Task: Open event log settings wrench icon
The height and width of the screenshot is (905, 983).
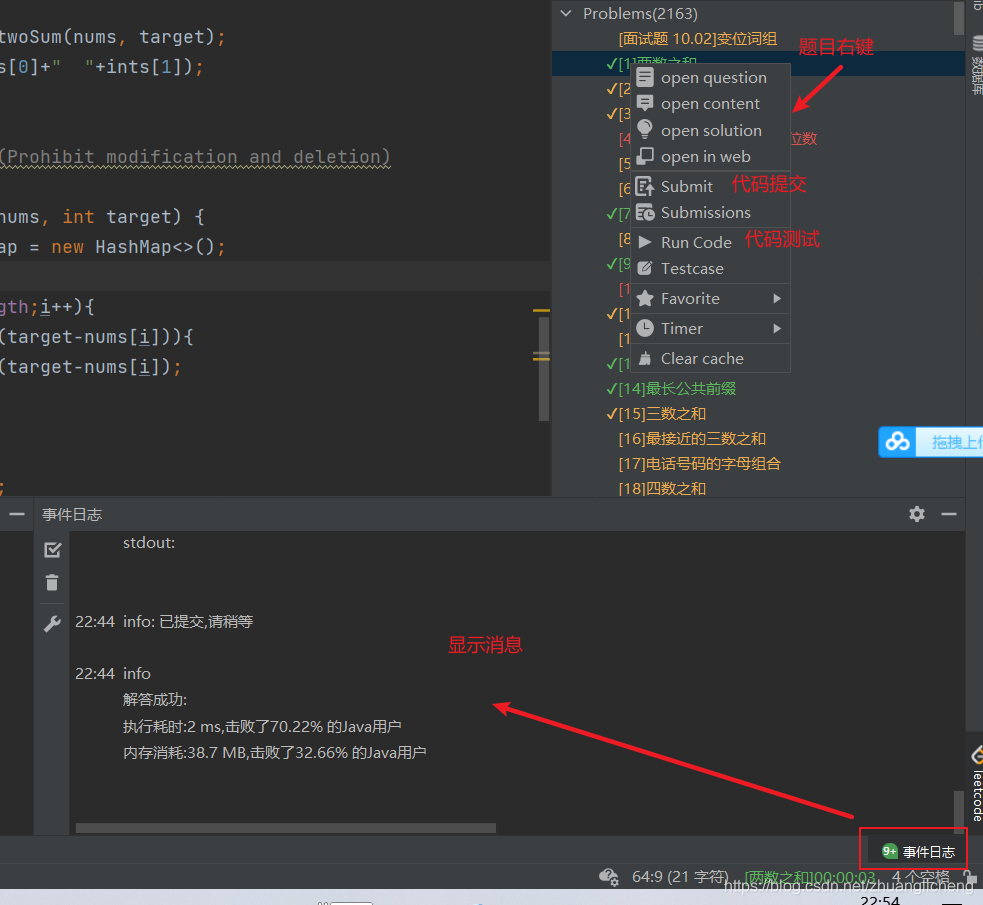Action: (52, 624)
